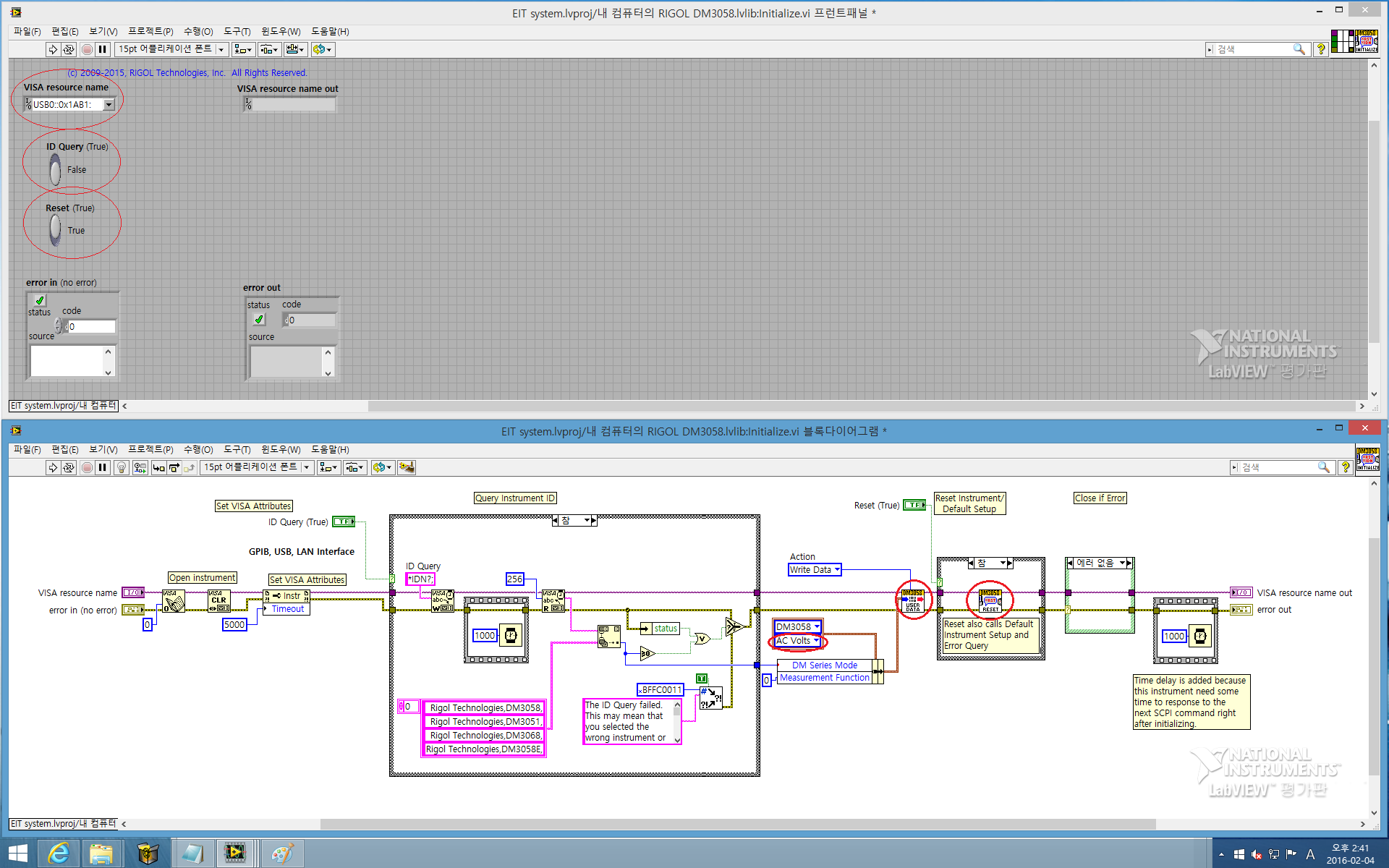
Task: Open 프로젝트(P) menu in block diagram window
Action: tap(150, 449)
